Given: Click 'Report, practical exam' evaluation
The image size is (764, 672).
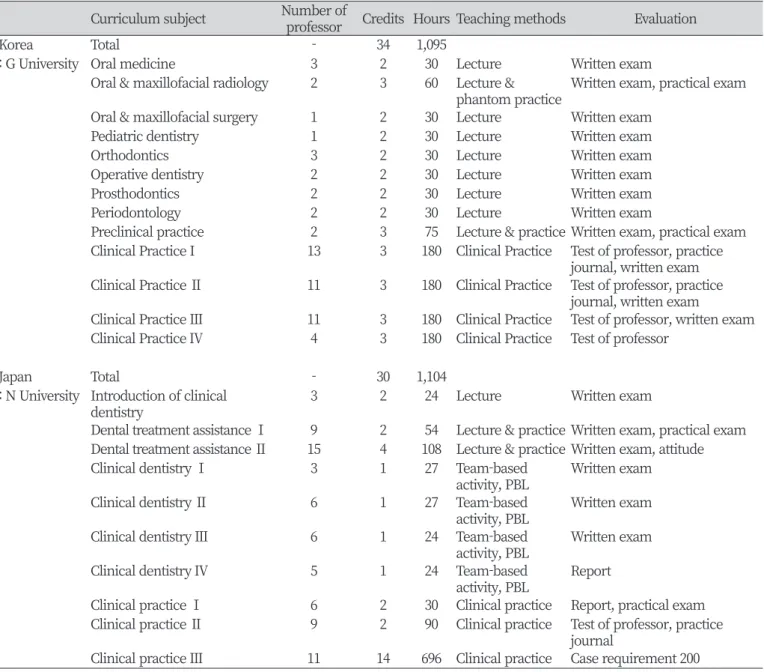Looking at the screenshot, I should (638, 606).
